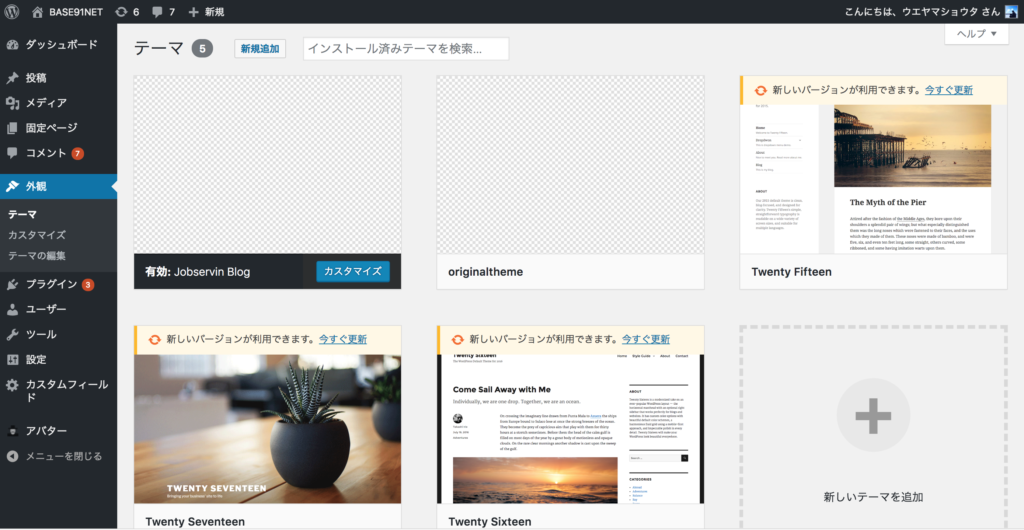1024x530 pixels.
Task: Open the ユーザー menu
Action: (x=59, y=309)
